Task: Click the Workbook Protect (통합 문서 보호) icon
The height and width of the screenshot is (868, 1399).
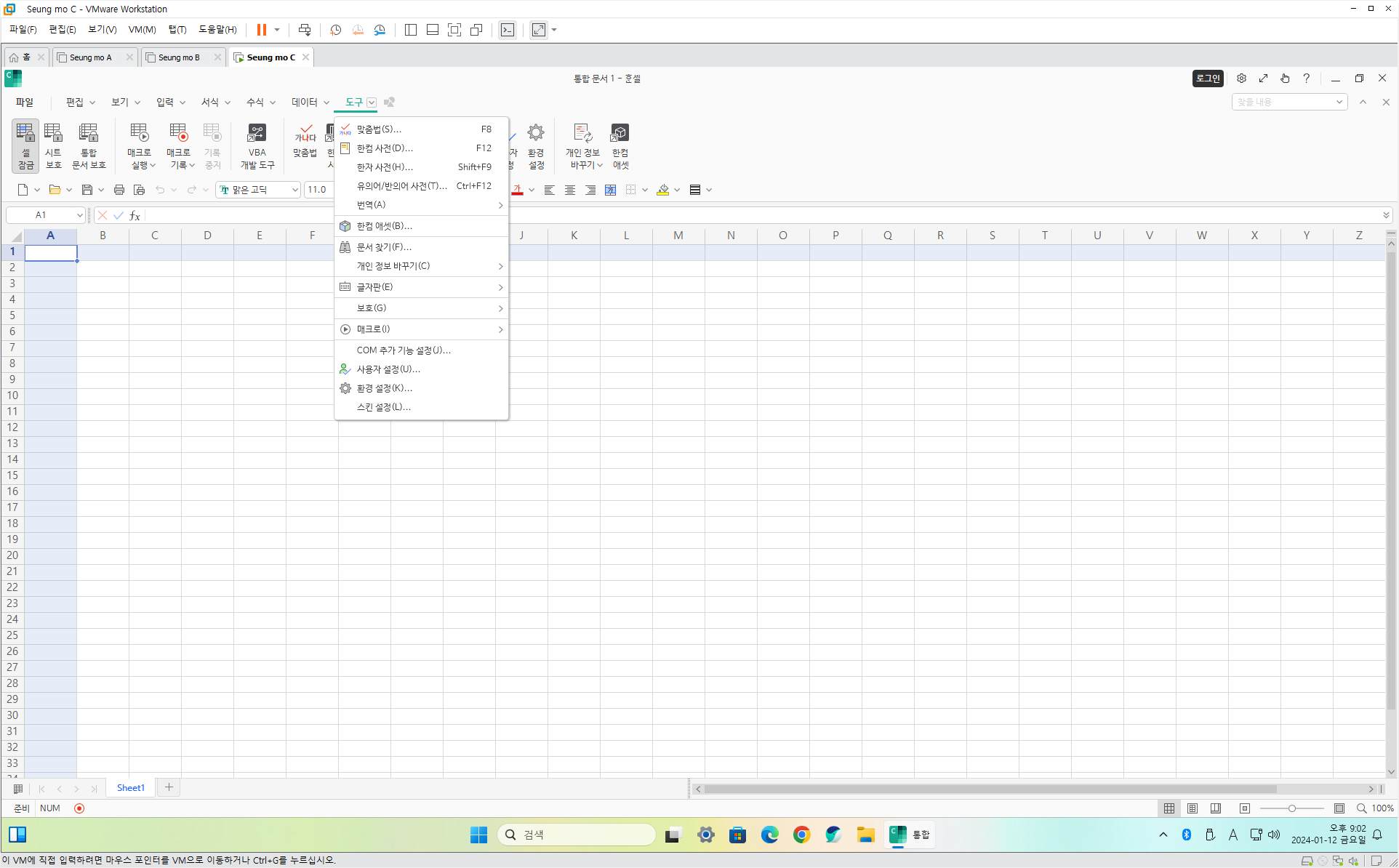Action: tap(89, 145)
